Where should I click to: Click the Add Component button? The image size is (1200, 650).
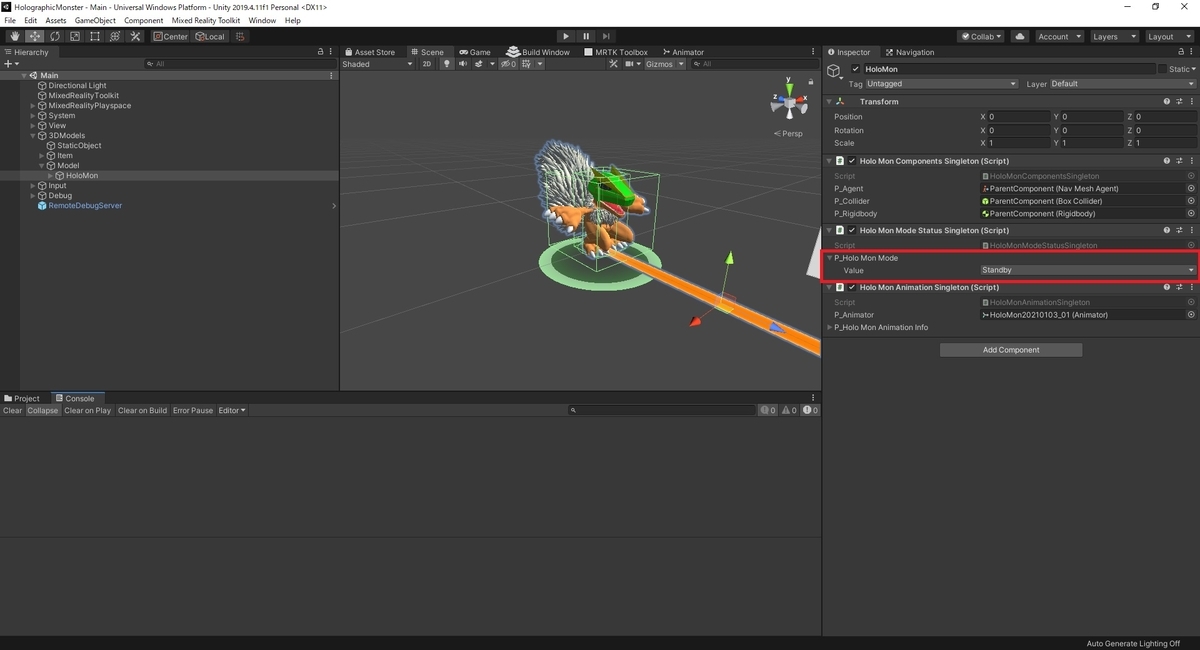[1011, 350]
